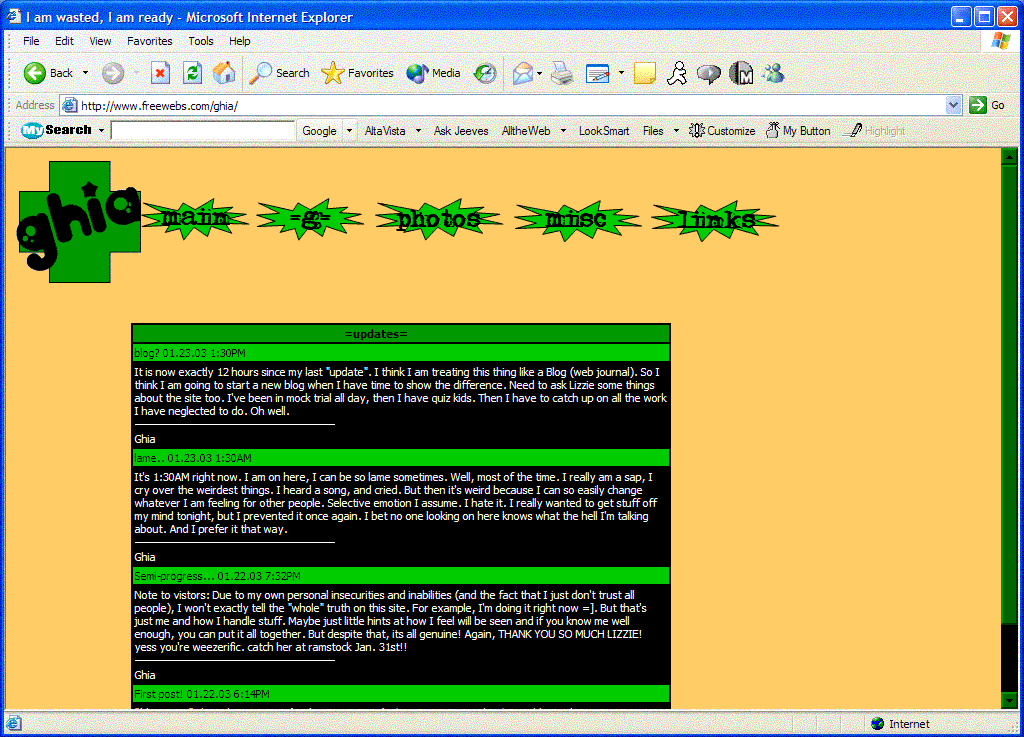Go to the main page link
1024x737 pixels.
tap(195, 219)
